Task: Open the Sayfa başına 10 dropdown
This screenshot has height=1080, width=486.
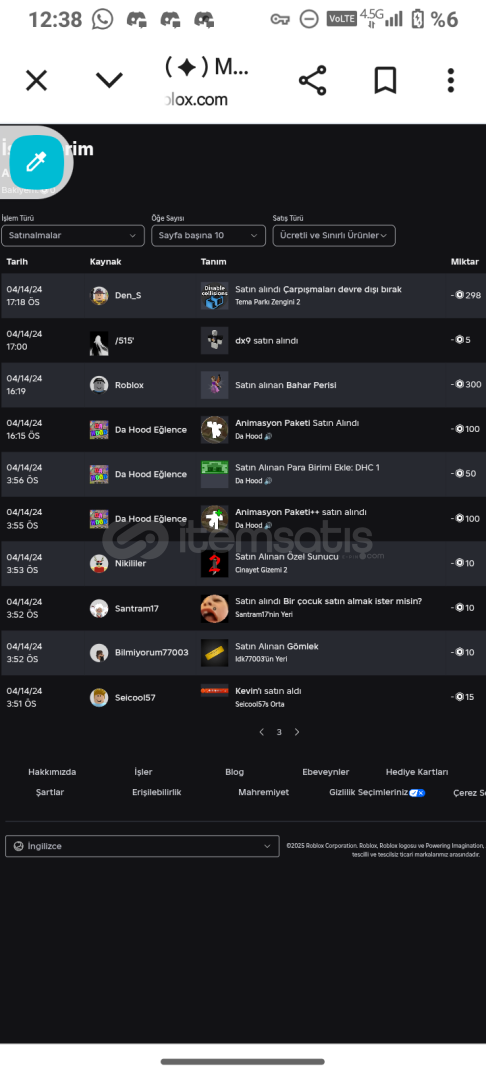Action: click(209, 236)
